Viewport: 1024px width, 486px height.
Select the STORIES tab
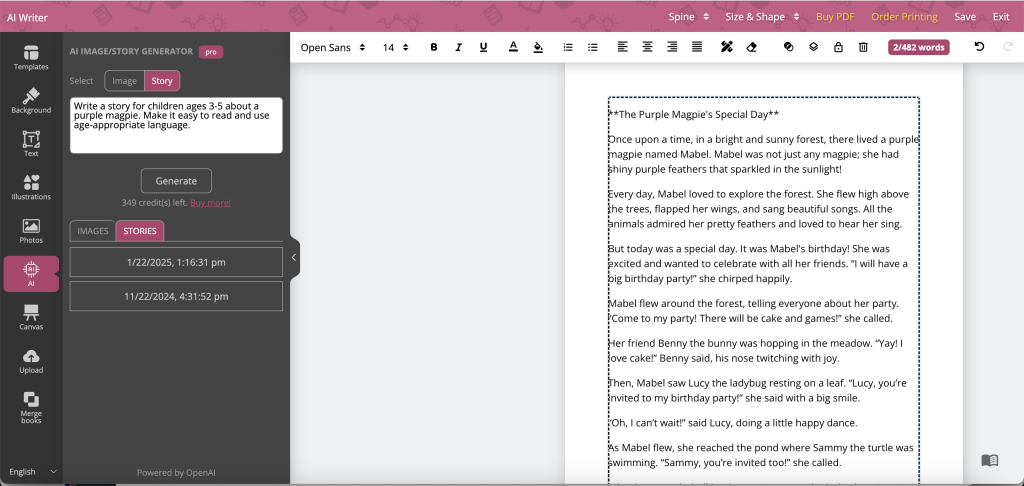140,231
